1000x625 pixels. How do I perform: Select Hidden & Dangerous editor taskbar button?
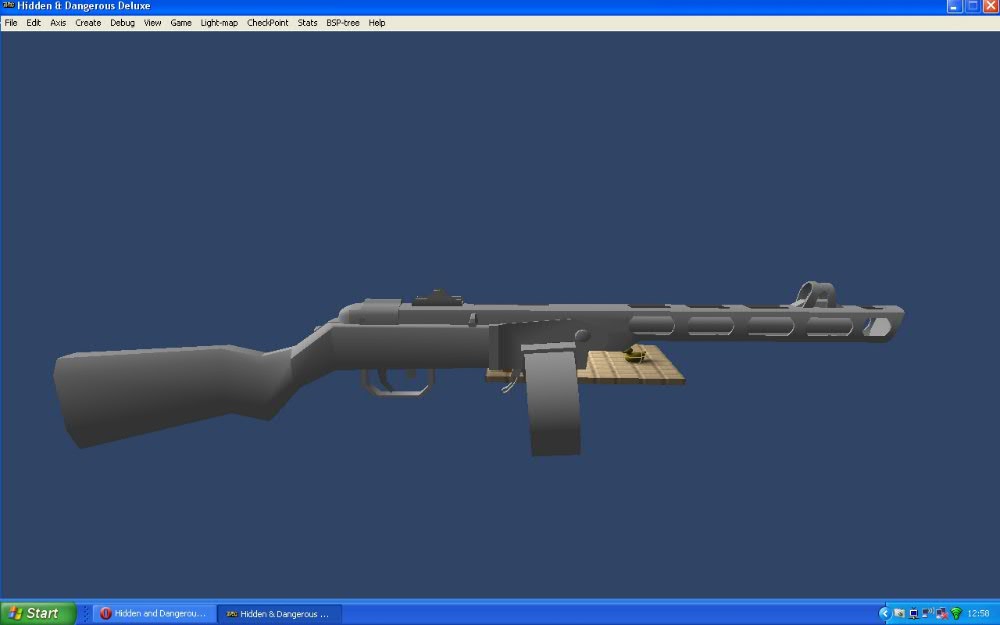tap(279, 614)
